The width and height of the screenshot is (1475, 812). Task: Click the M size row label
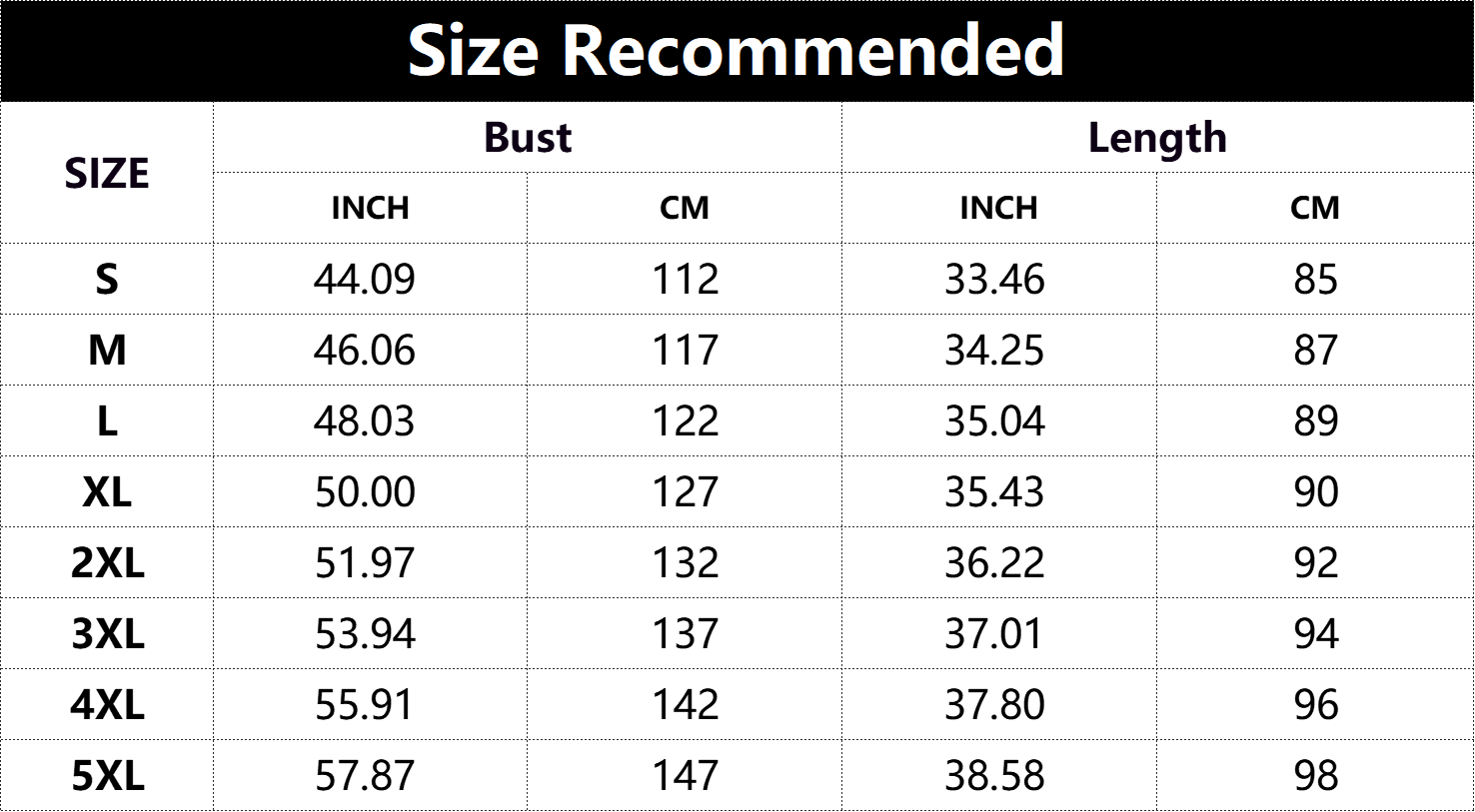(107, 351)
